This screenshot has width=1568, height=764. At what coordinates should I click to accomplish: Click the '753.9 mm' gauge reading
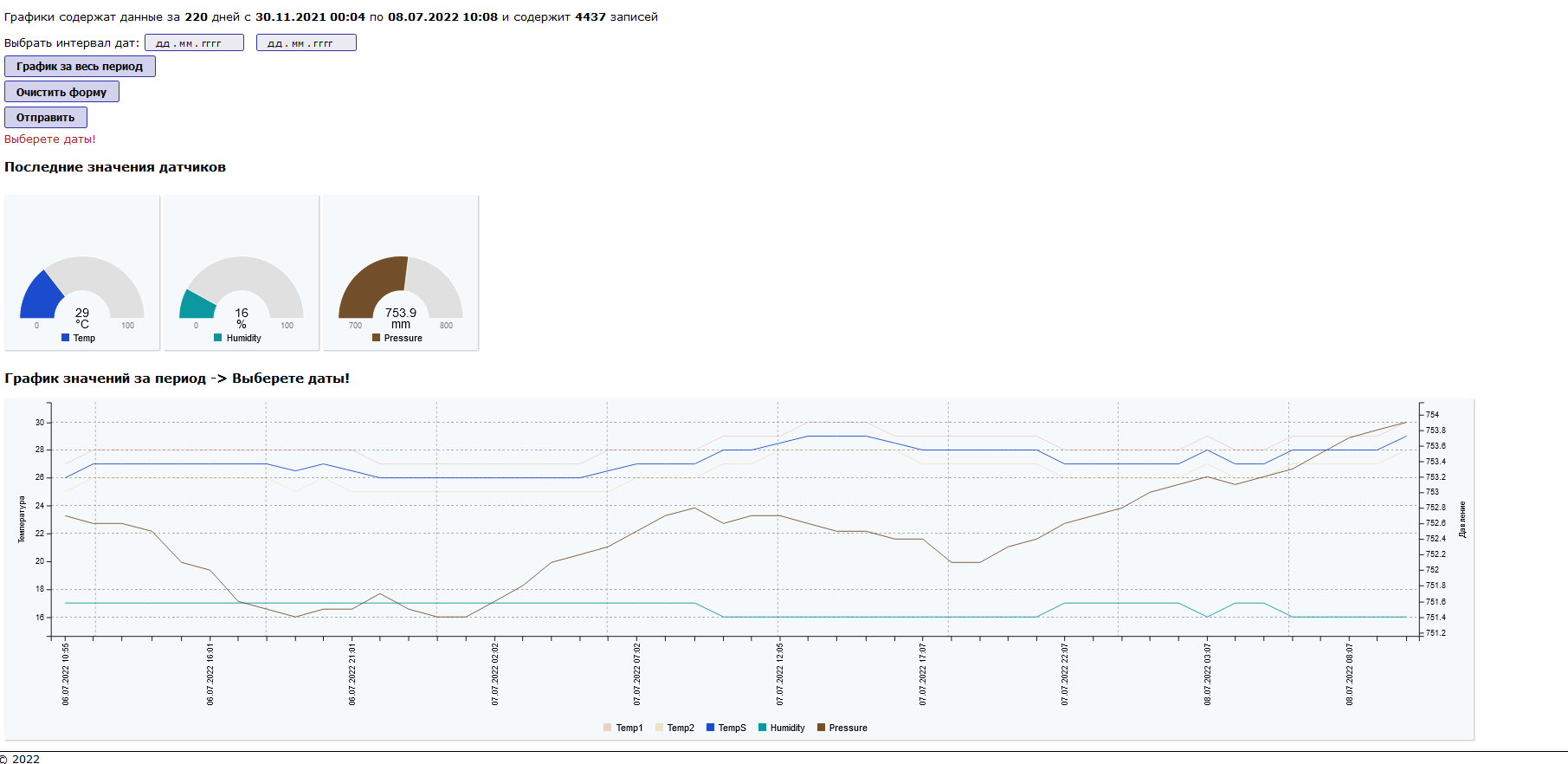coord(401,318)
